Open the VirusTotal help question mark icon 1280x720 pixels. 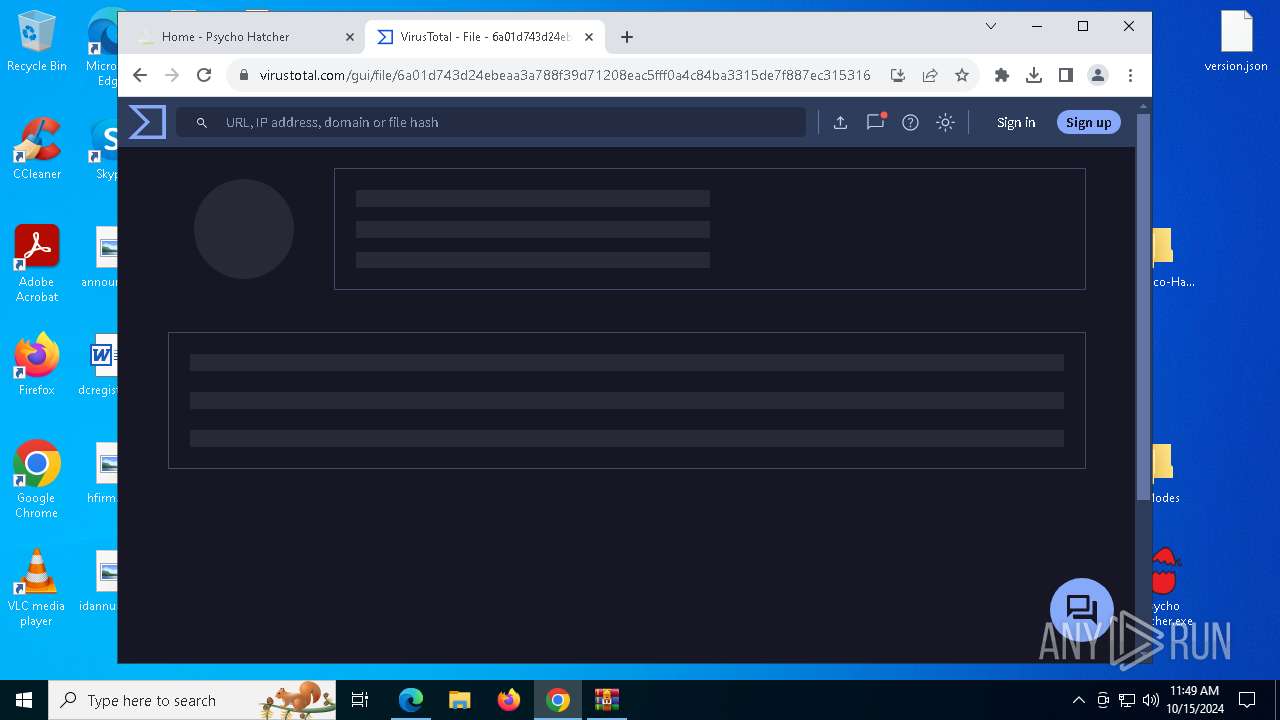[x=910, y=122]
